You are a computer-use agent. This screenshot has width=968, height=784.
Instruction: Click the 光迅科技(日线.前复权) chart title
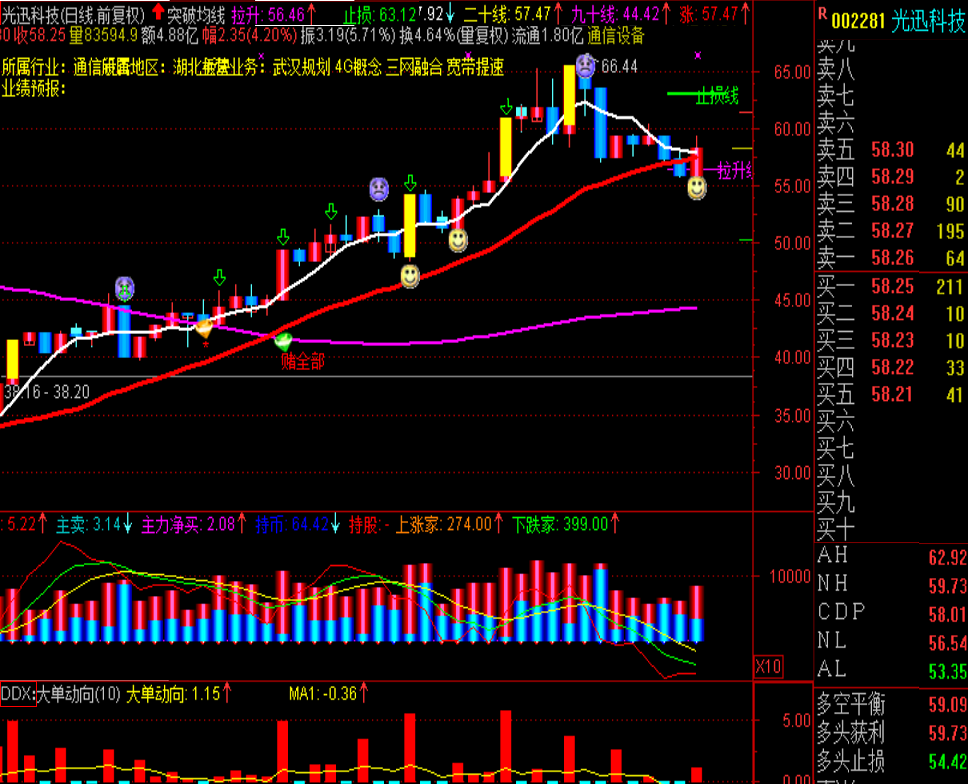point(72,15)
